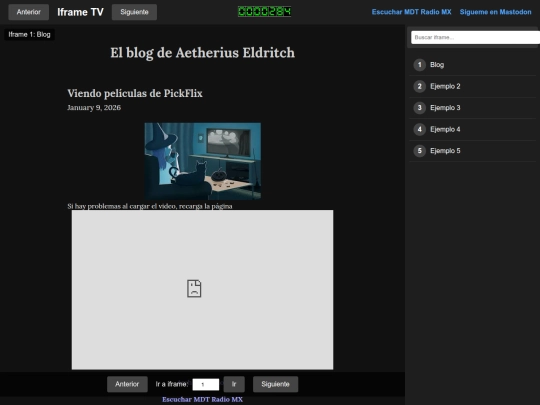Click the number 2 badge beside Ejemplo 2
This screenshot has height=405, width=540.
[419, 86]
